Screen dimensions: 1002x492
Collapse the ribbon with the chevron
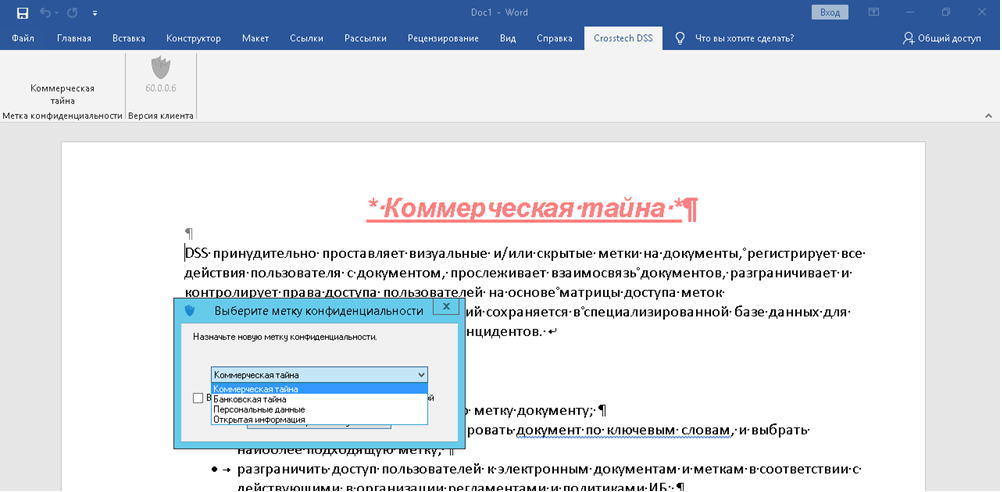(x=989, y=116)
